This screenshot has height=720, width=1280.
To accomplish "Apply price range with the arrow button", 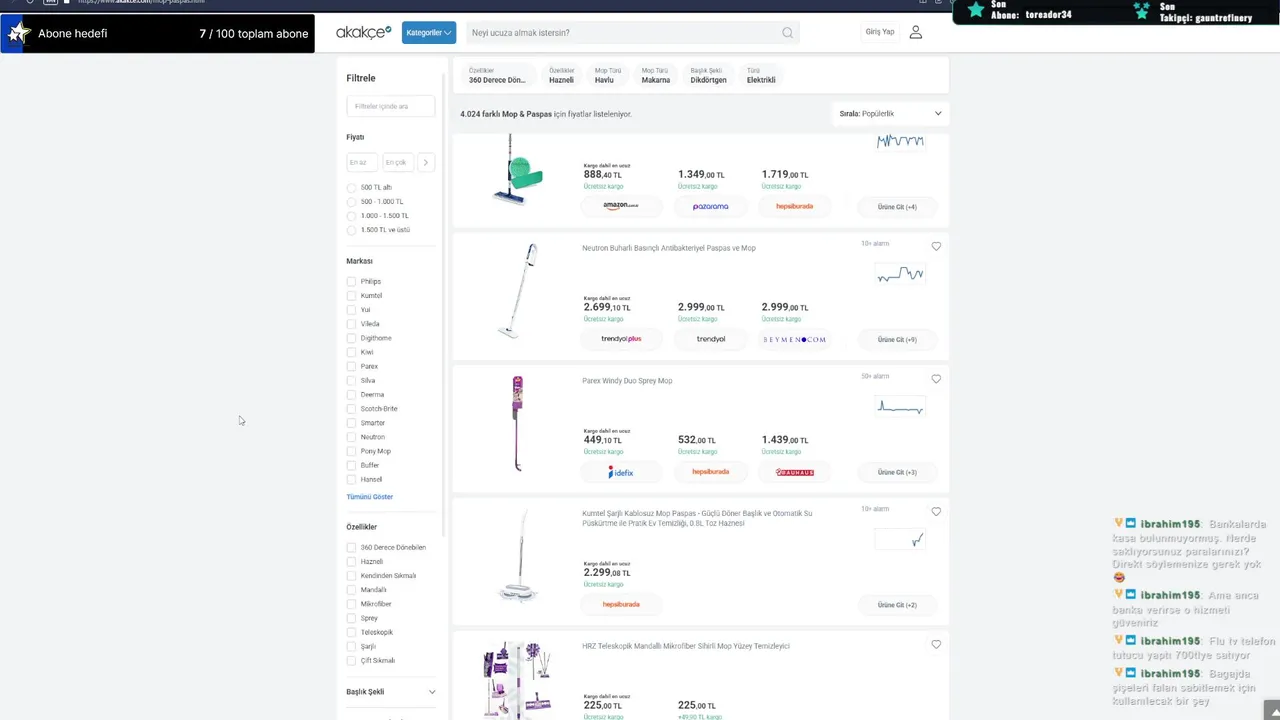I will [x=425, y=162].
